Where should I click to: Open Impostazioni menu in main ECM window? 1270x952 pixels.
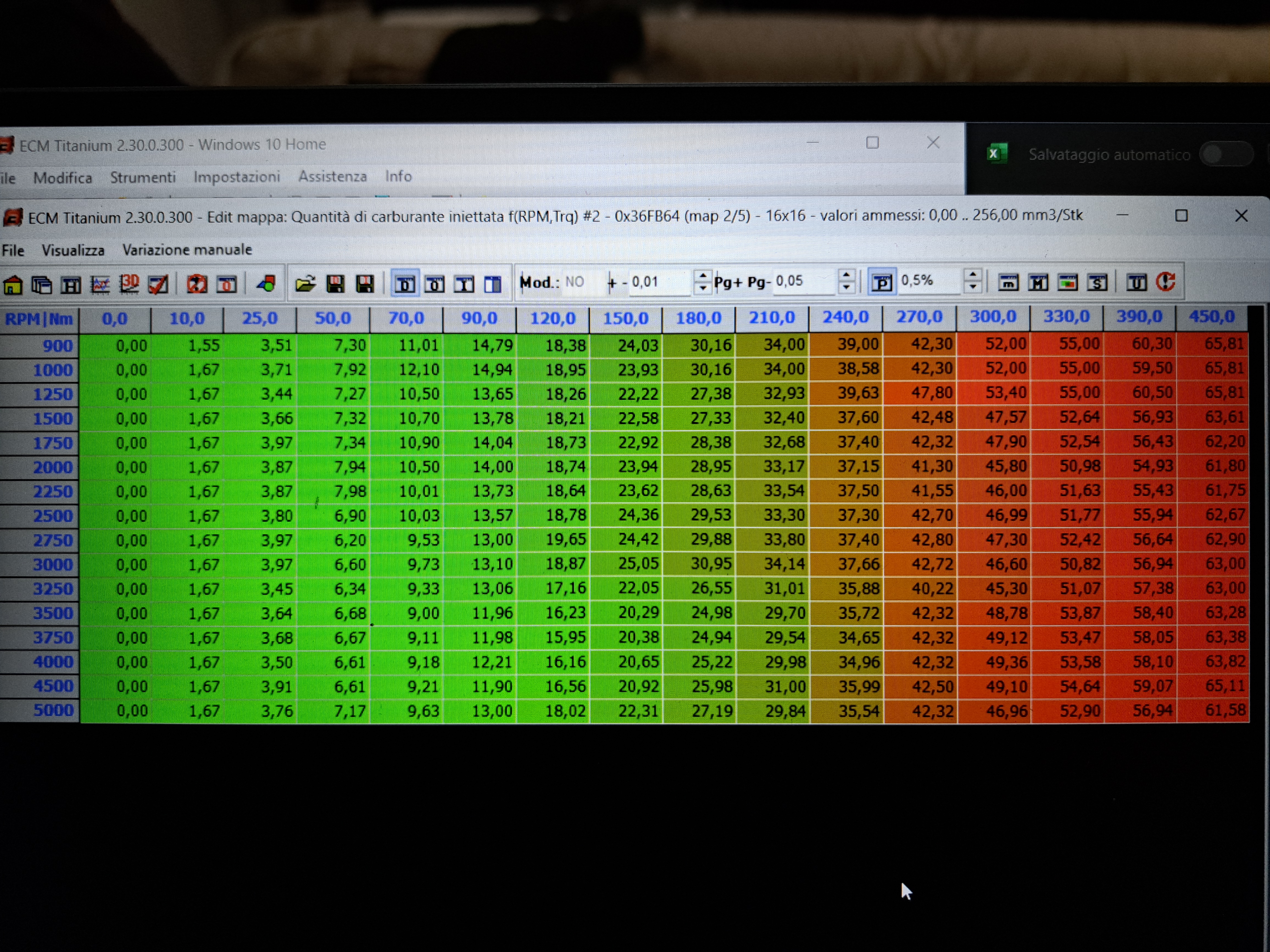(x=236, y=177)
